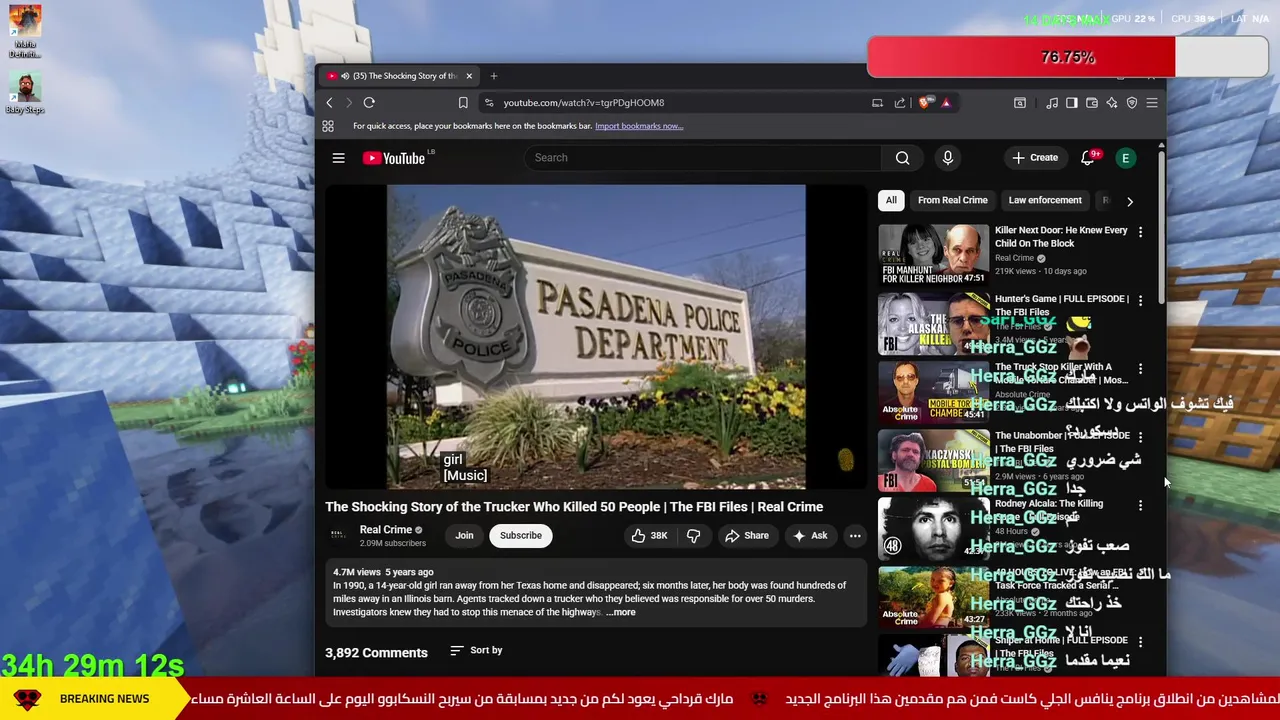Viewport: 1280px width, 720px height.
Task: Open options menu for Truck Stop Killer video
Action: click(1140, 369)
